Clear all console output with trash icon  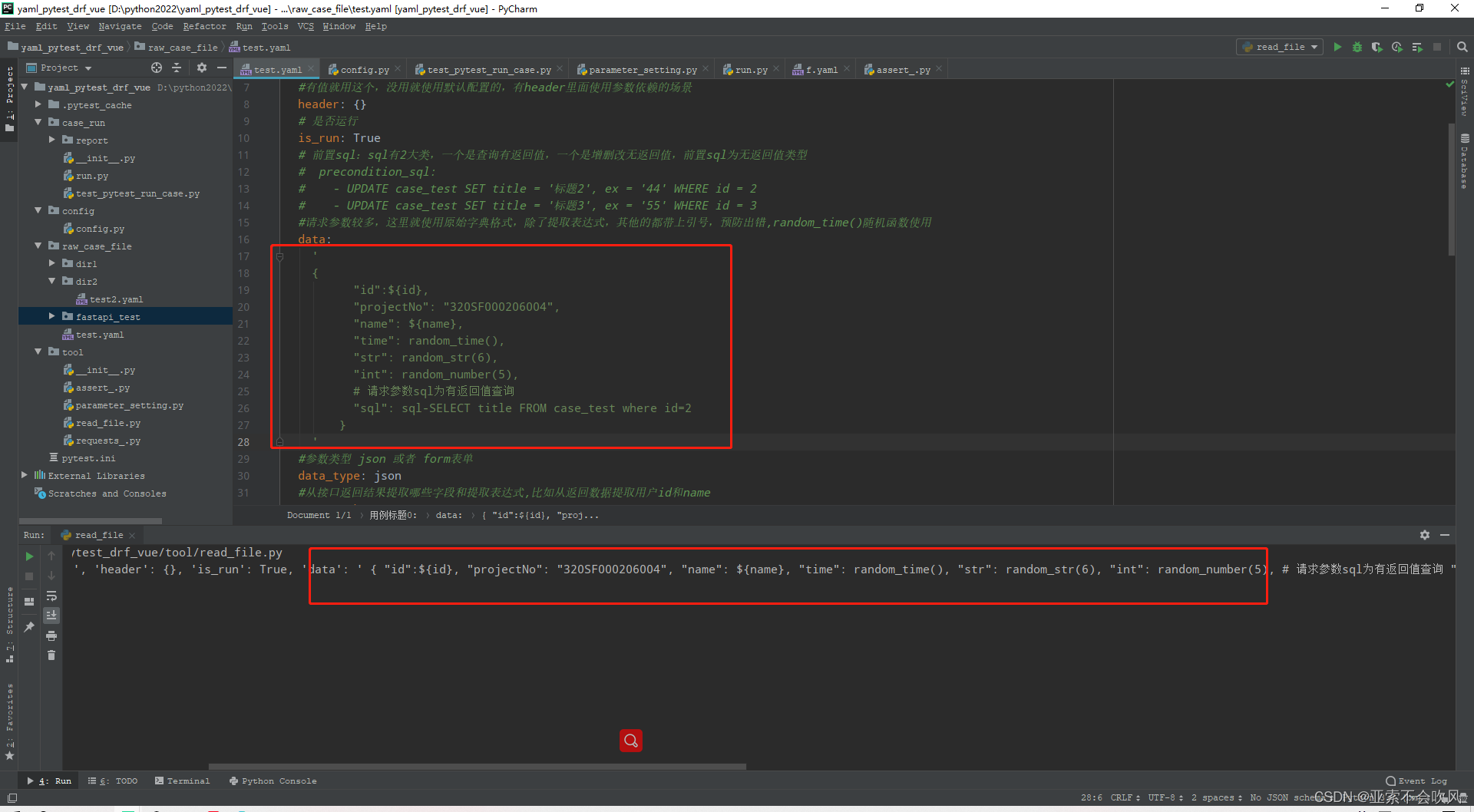tap(51, 655)
